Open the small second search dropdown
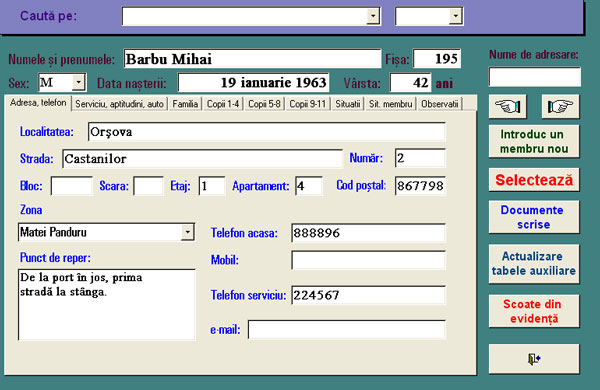Screen dimensions: 600x390 (455, 16)
